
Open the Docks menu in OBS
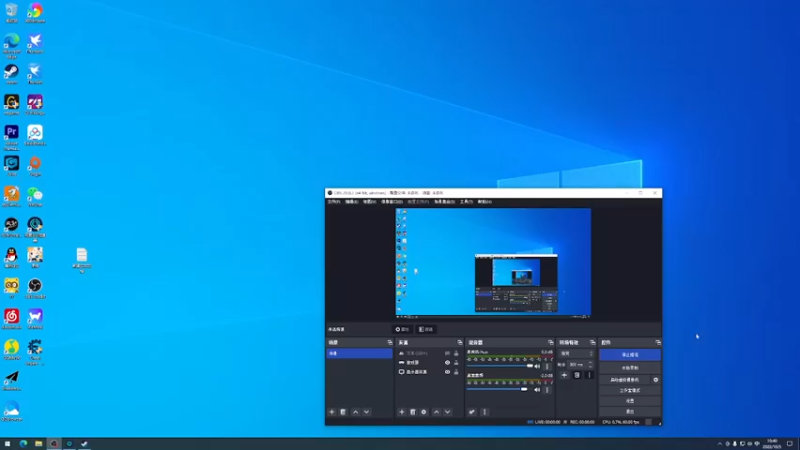[x=391, y=202]
